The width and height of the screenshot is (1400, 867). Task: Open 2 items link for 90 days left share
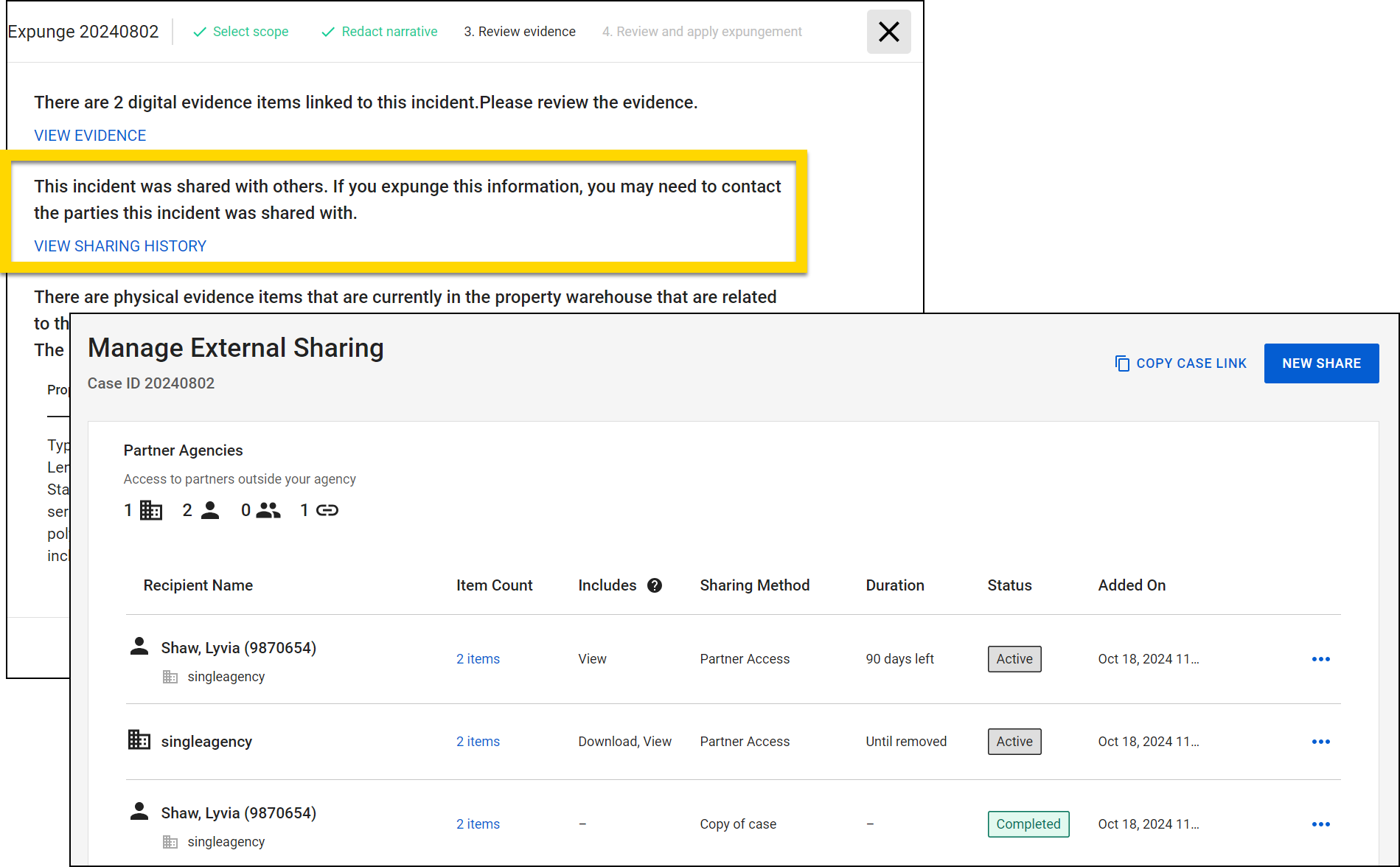tap(478, 659)
